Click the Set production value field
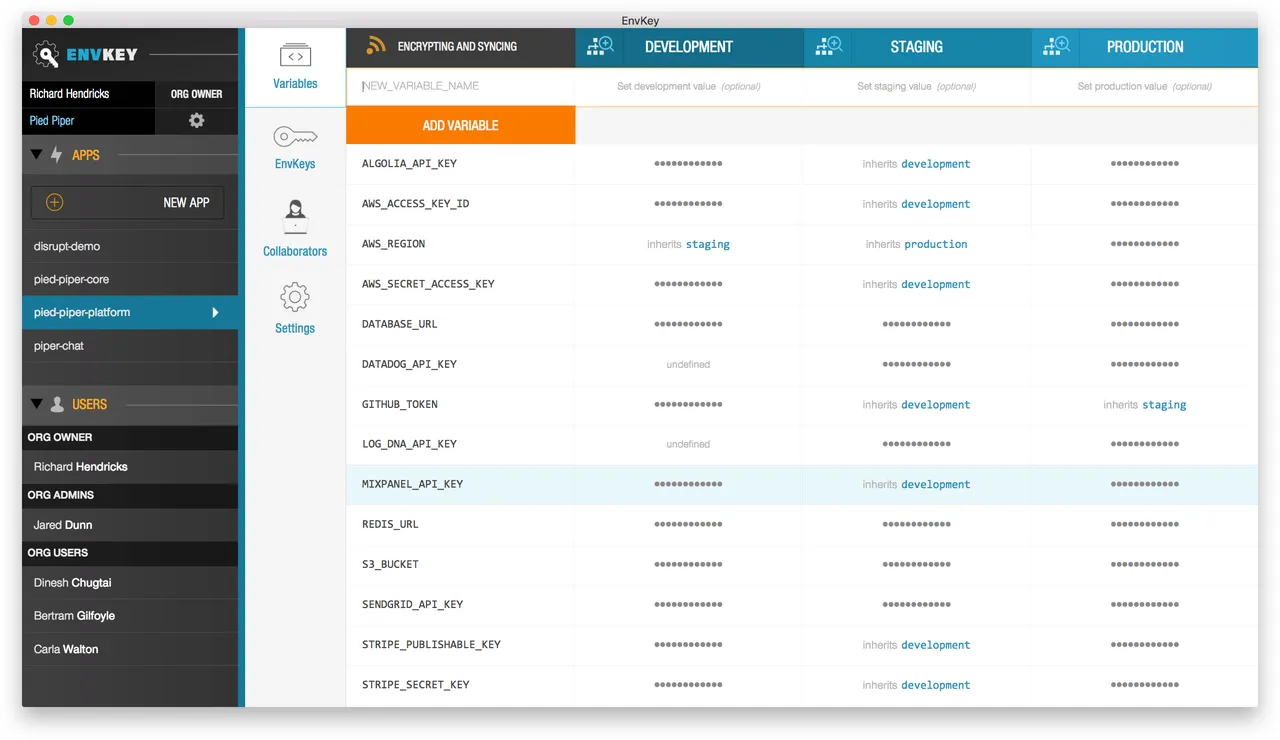 (x=1144, y=86)
